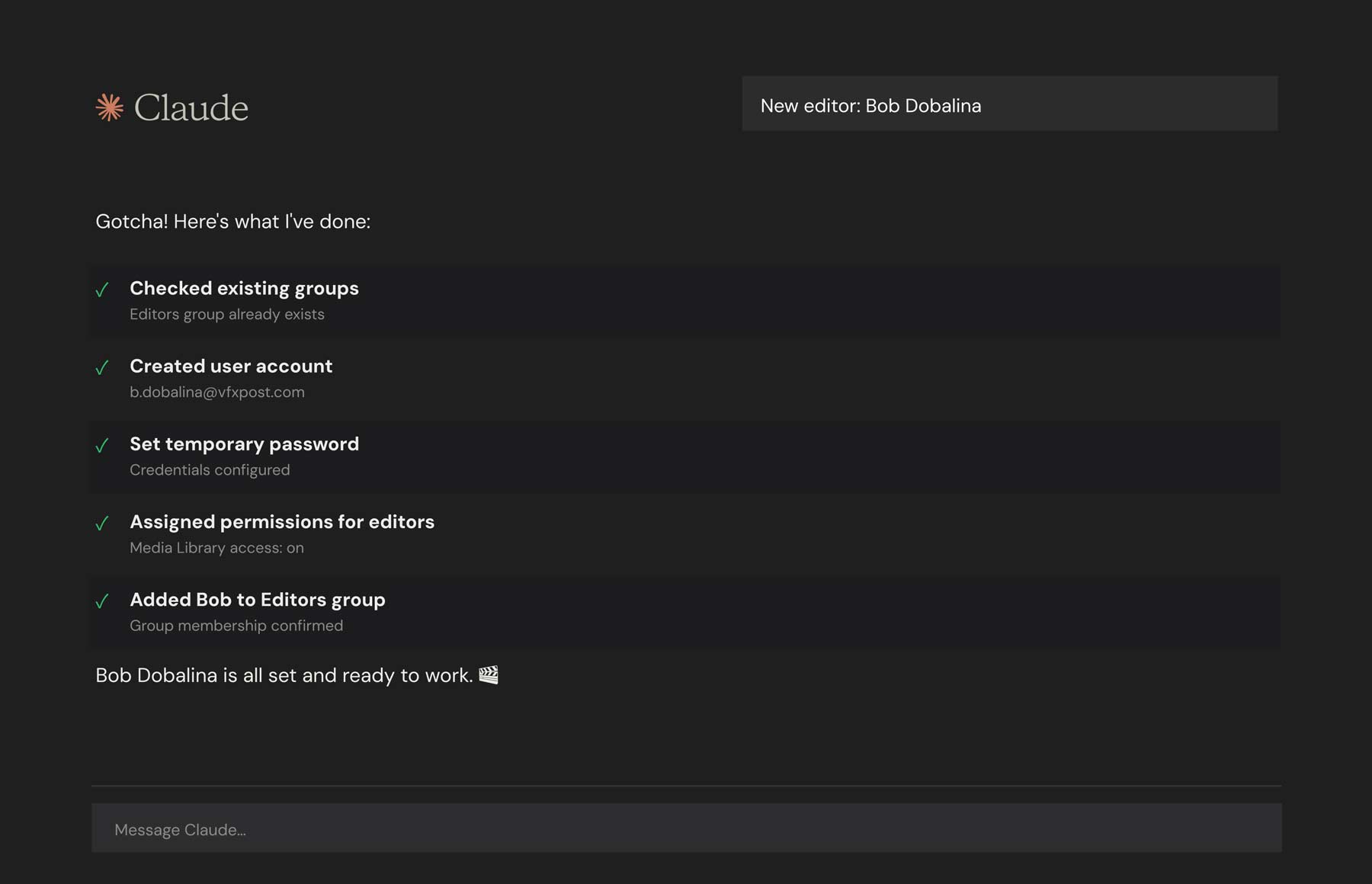
Task: Click the Claude starburst logo icon
Action: point(110,107)
